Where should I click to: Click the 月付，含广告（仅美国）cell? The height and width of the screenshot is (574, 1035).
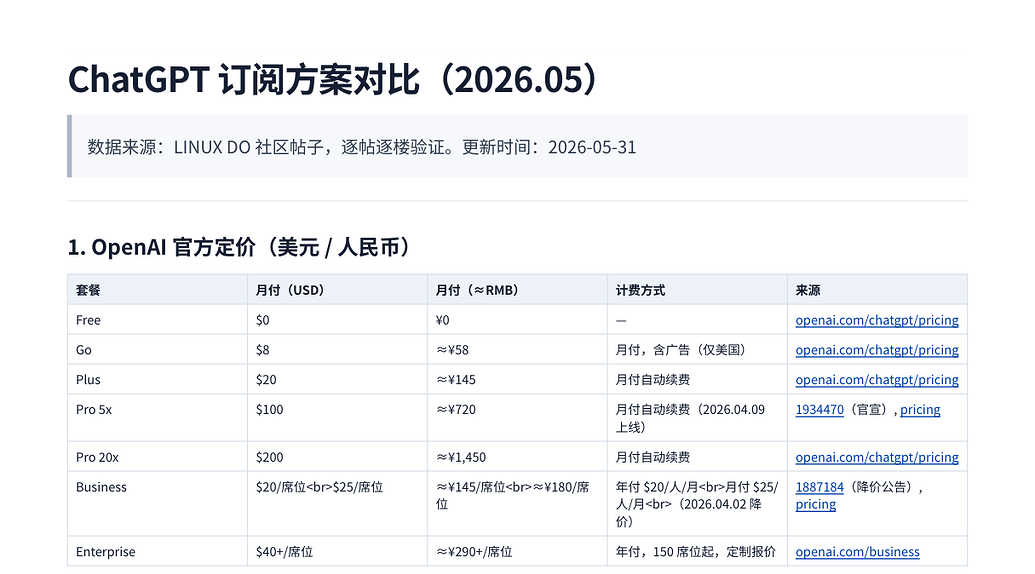tap(697, 350)
